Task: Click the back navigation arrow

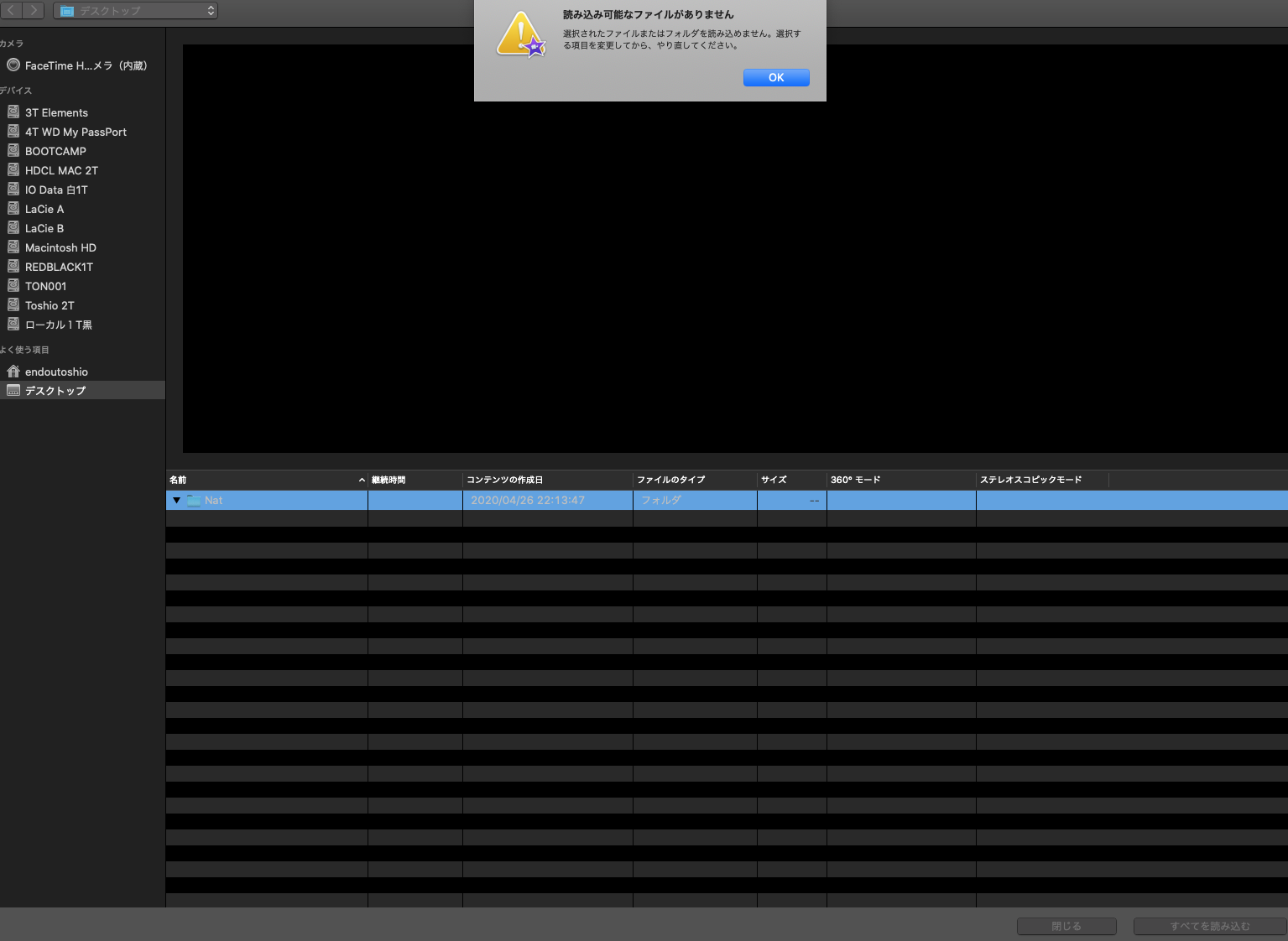Action: click(11, 10)
